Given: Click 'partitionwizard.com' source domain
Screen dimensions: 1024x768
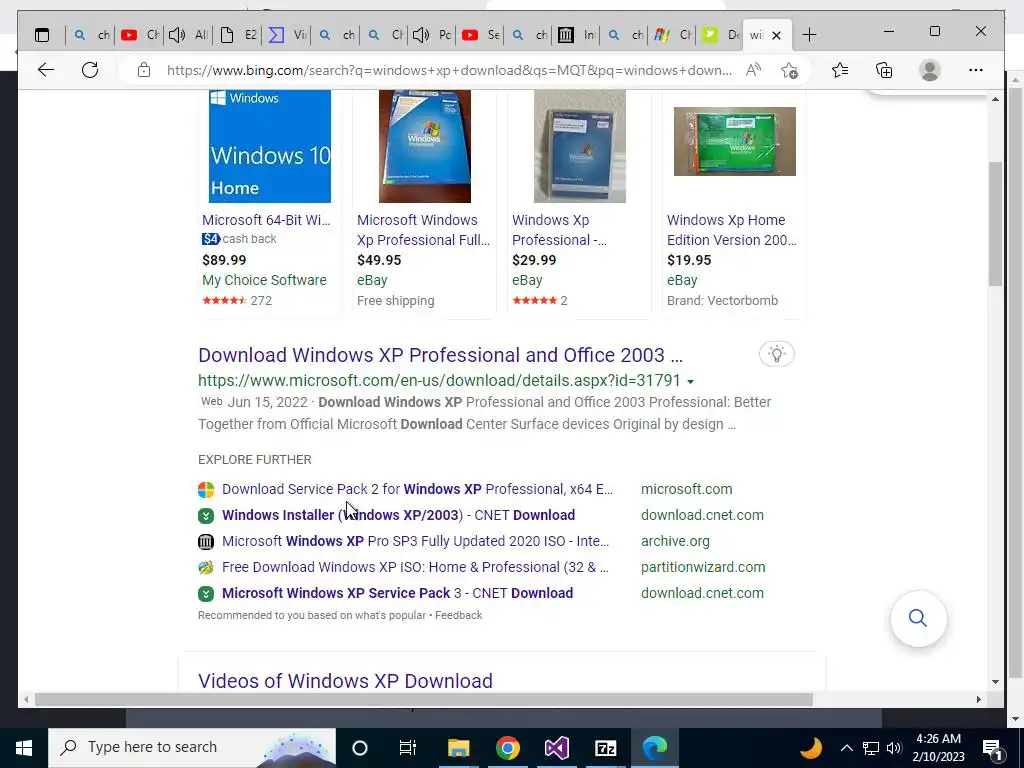Looking at the screenshot, I should coord(703,568).
